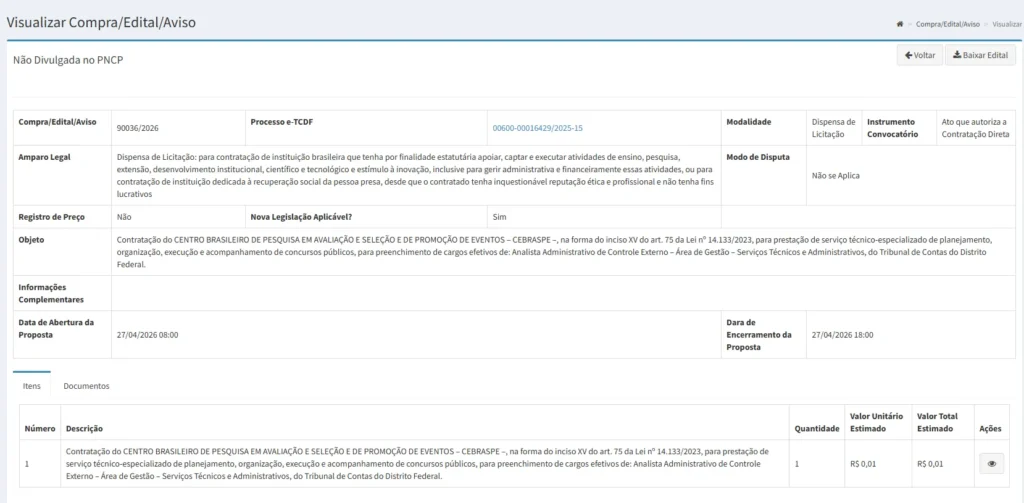Click the Amparo Legal description paragraph

(x=414, y=176)
